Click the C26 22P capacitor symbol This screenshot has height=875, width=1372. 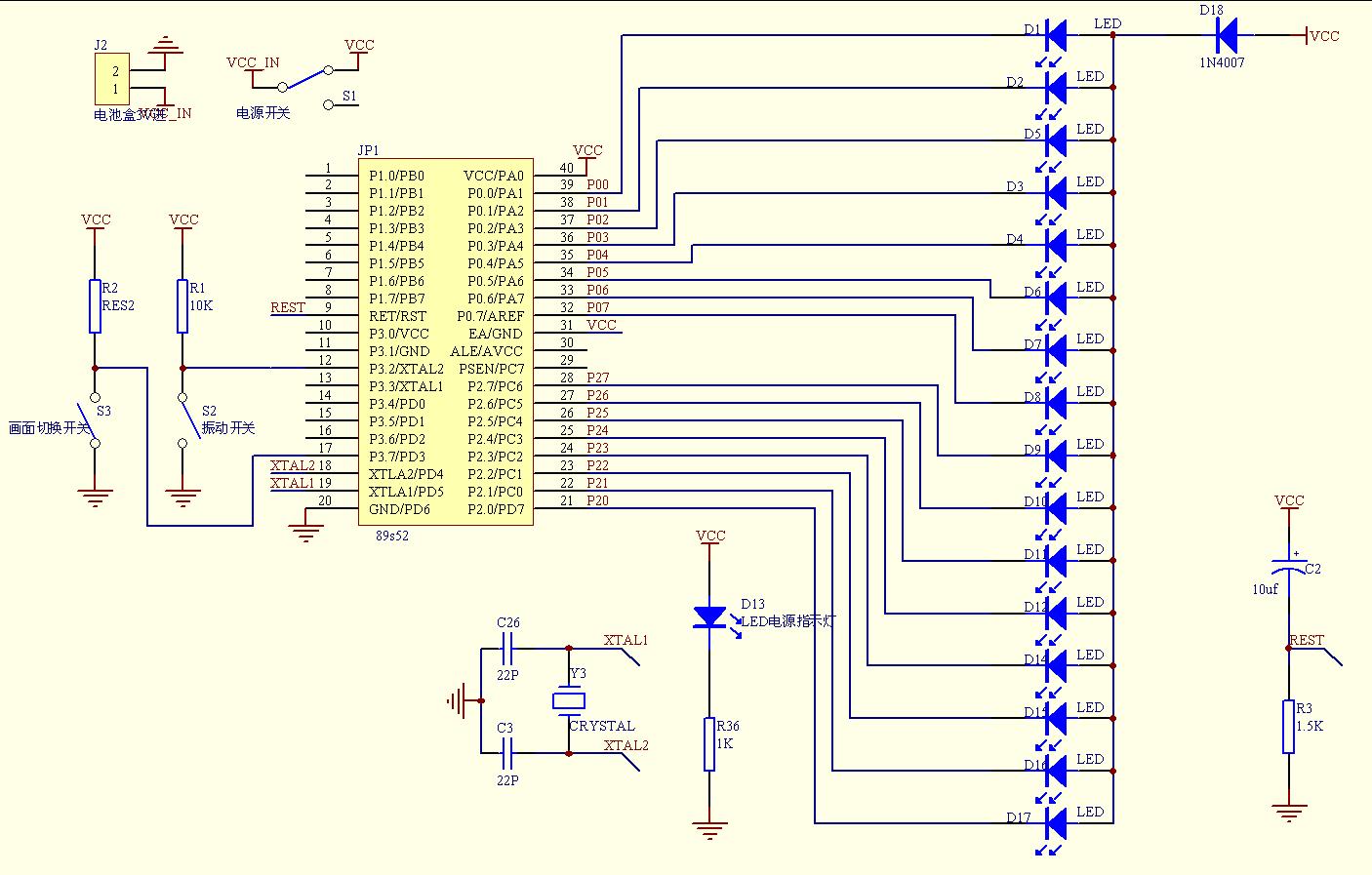(506, 648)
